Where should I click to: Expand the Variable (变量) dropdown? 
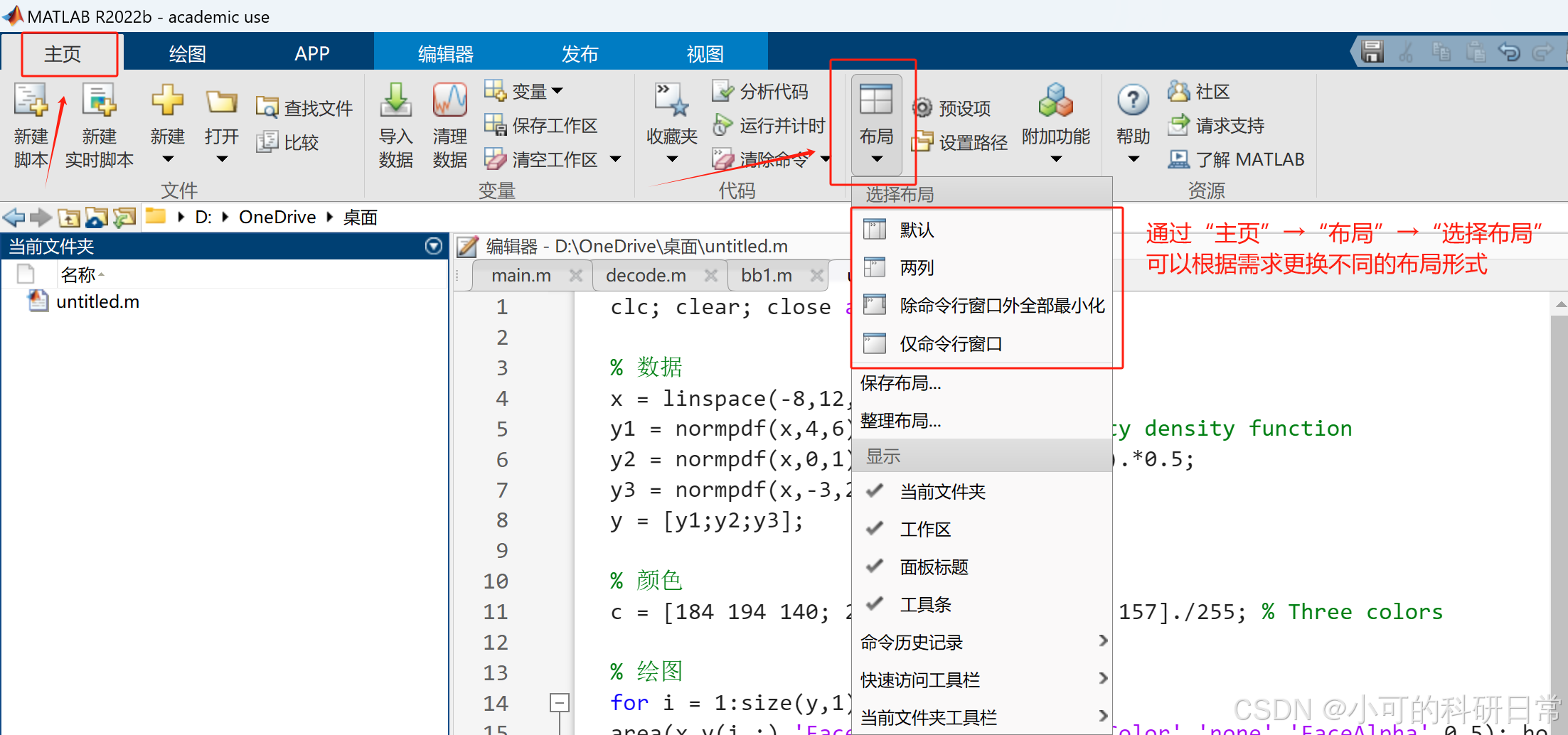click(x=557, y=91)
